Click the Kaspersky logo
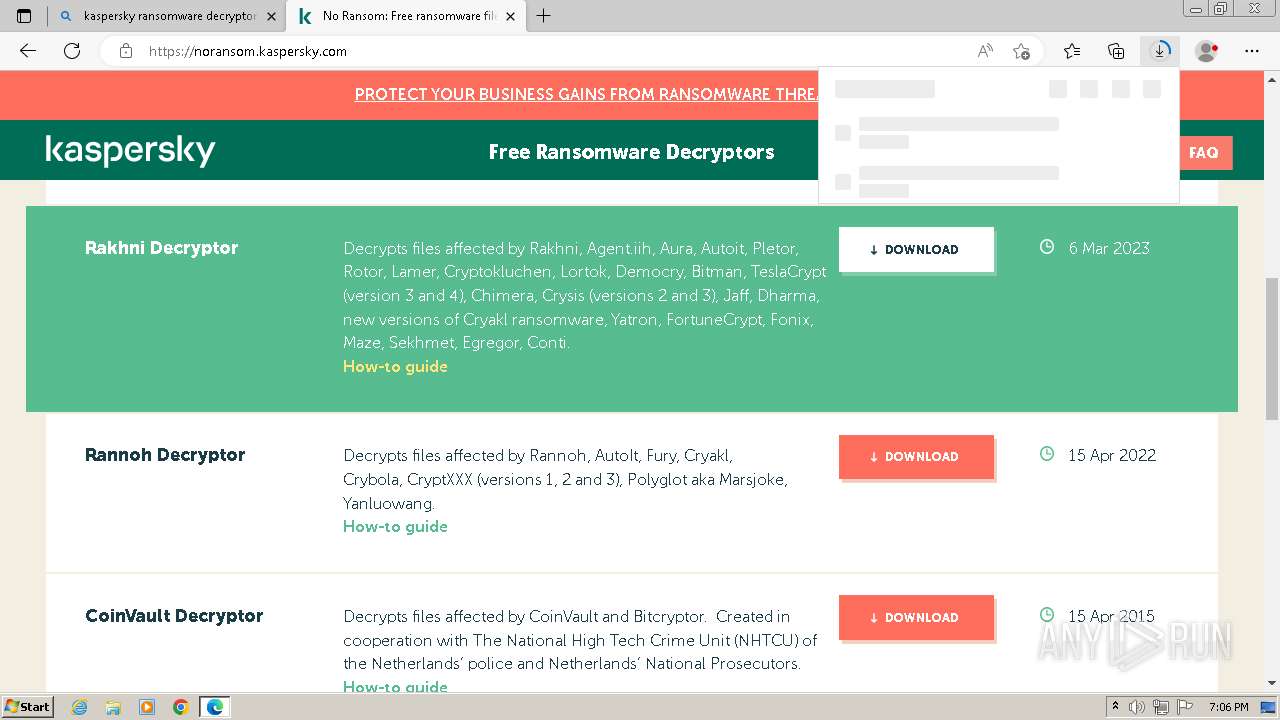This screenshot has width=1280, height=720. (130, 151)
